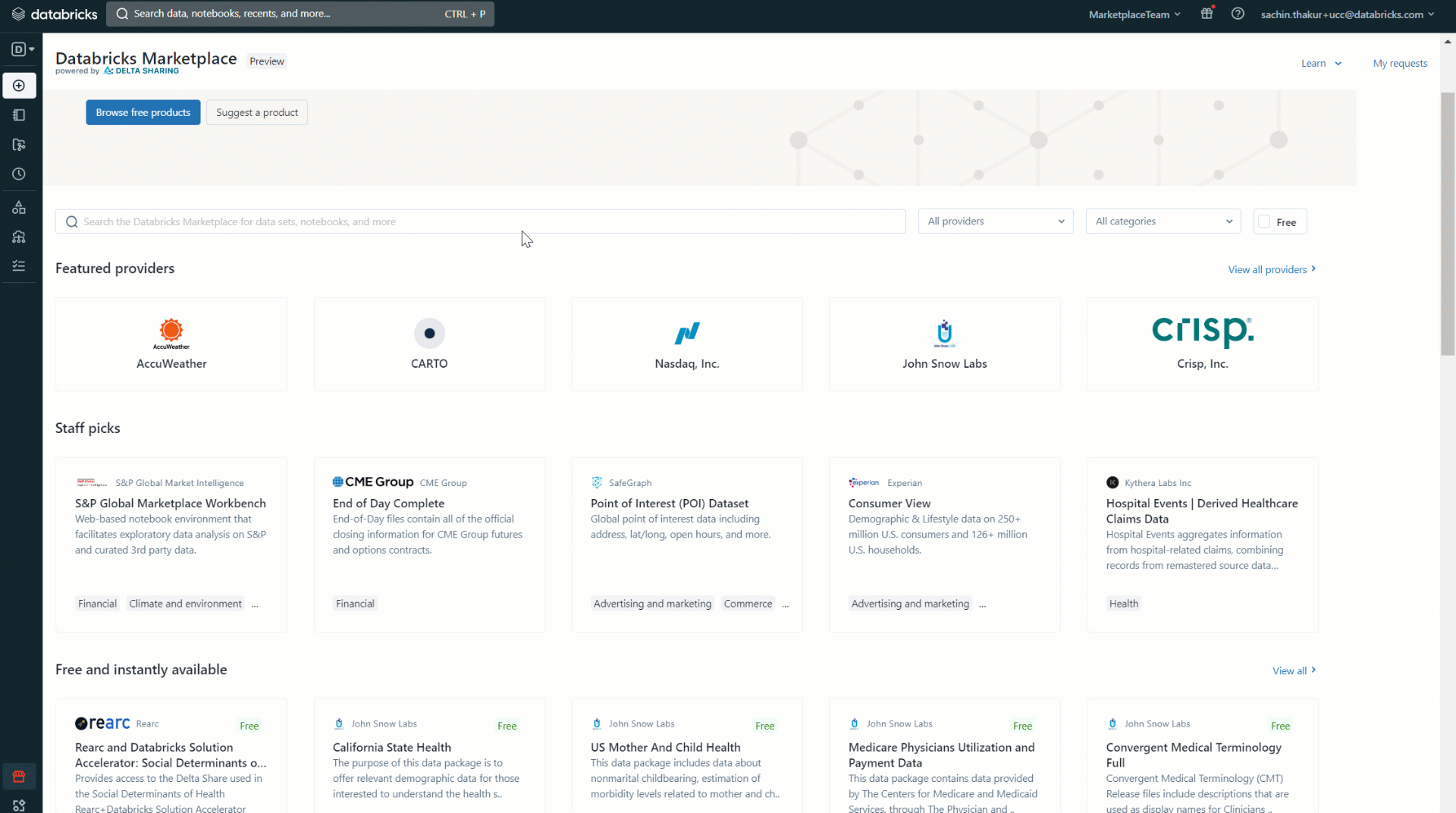Click the Workflows checklist icon in sidebar
This screenshot has height=813, width=1456.
pyautogui.click(x=19, y=265)
